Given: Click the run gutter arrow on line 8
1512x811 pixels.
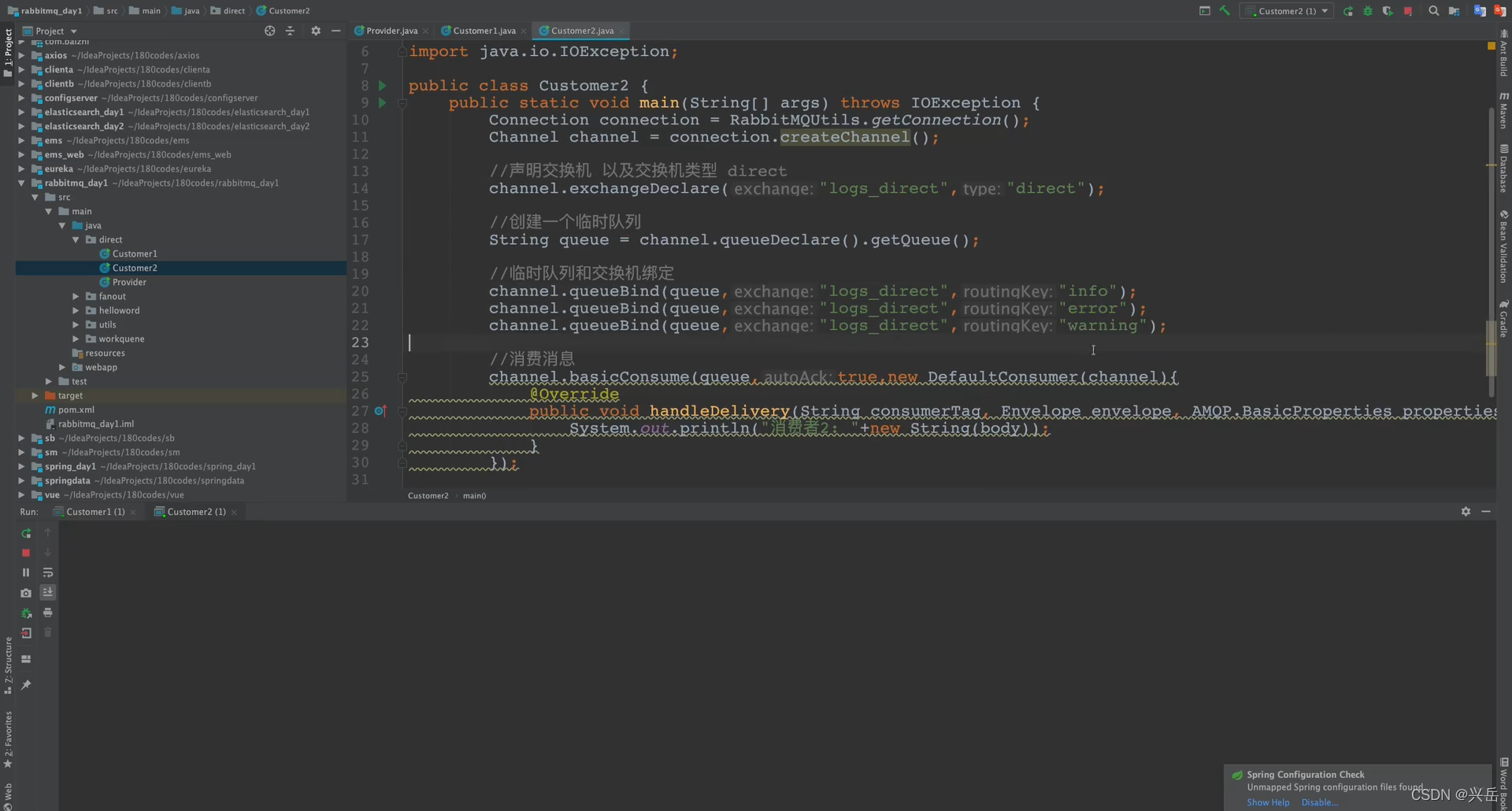Looking at the screenshot, I should click(x=383, y=85).
